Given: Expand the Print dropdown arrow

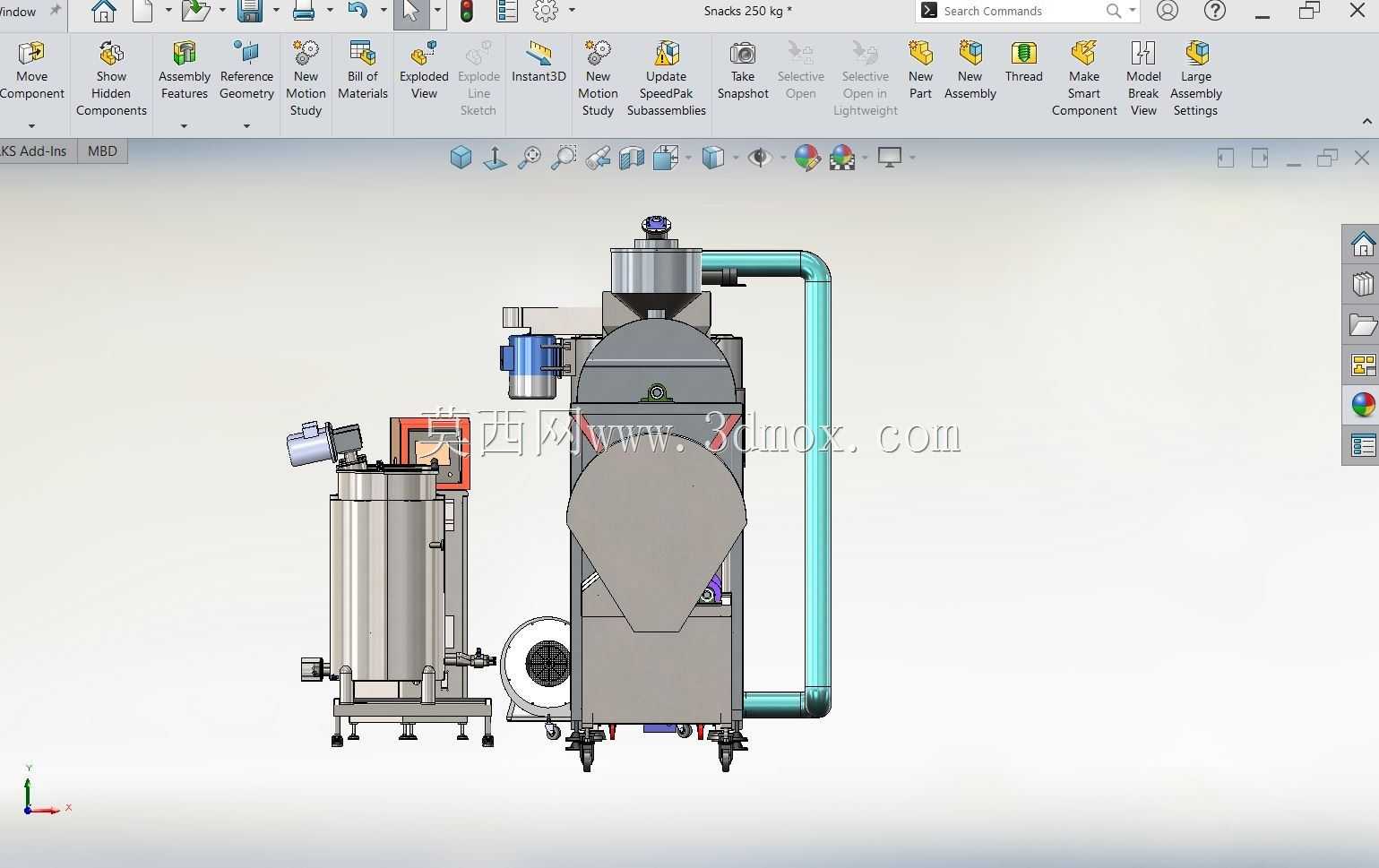Looking at the screenshot, I should pyautogui.click(x=330, y=11).
